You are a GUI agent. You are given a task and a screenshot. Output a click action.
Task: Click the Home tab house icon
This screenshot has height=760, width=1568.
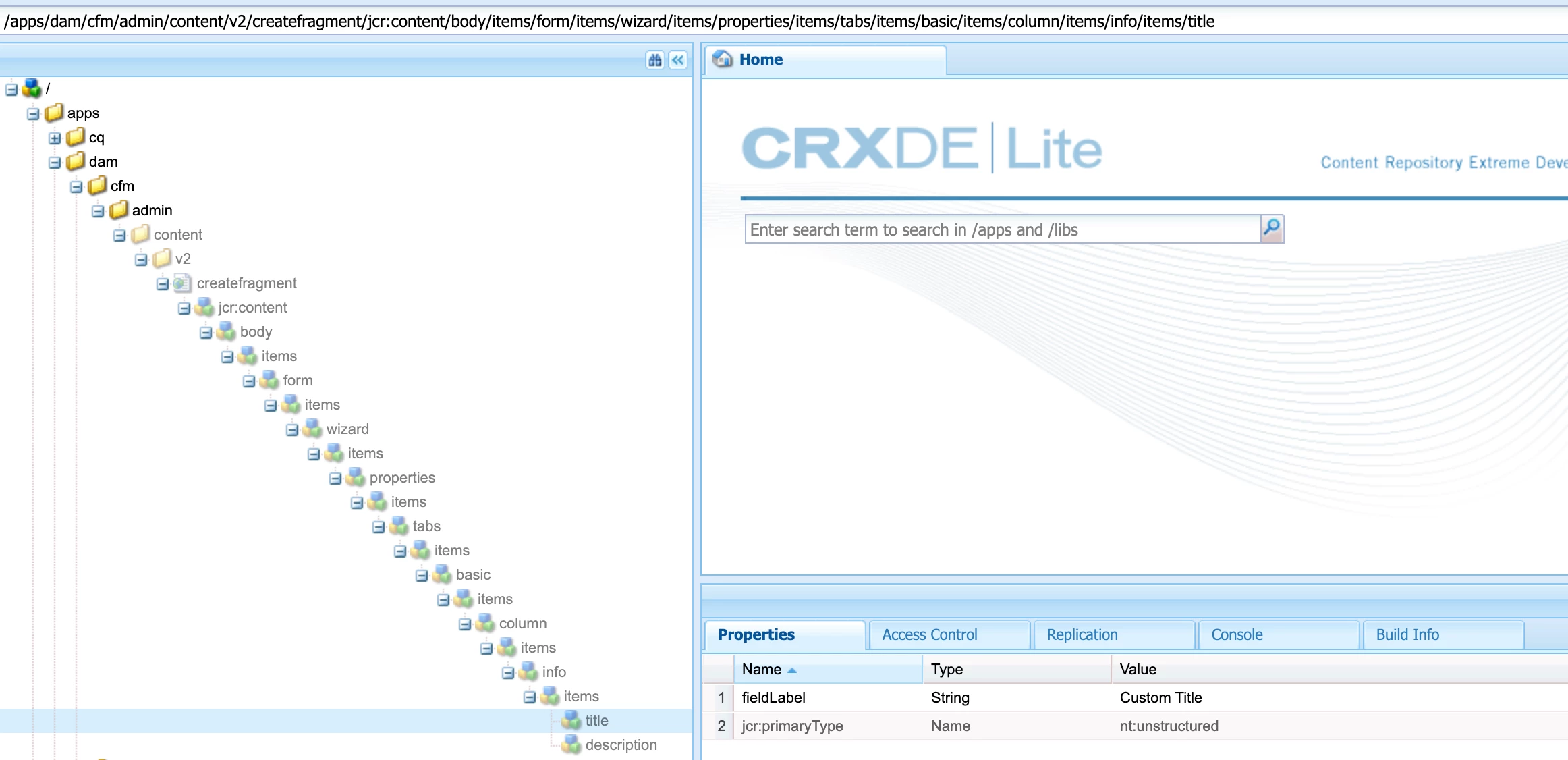pyautogui.click(x=723, y=59)
